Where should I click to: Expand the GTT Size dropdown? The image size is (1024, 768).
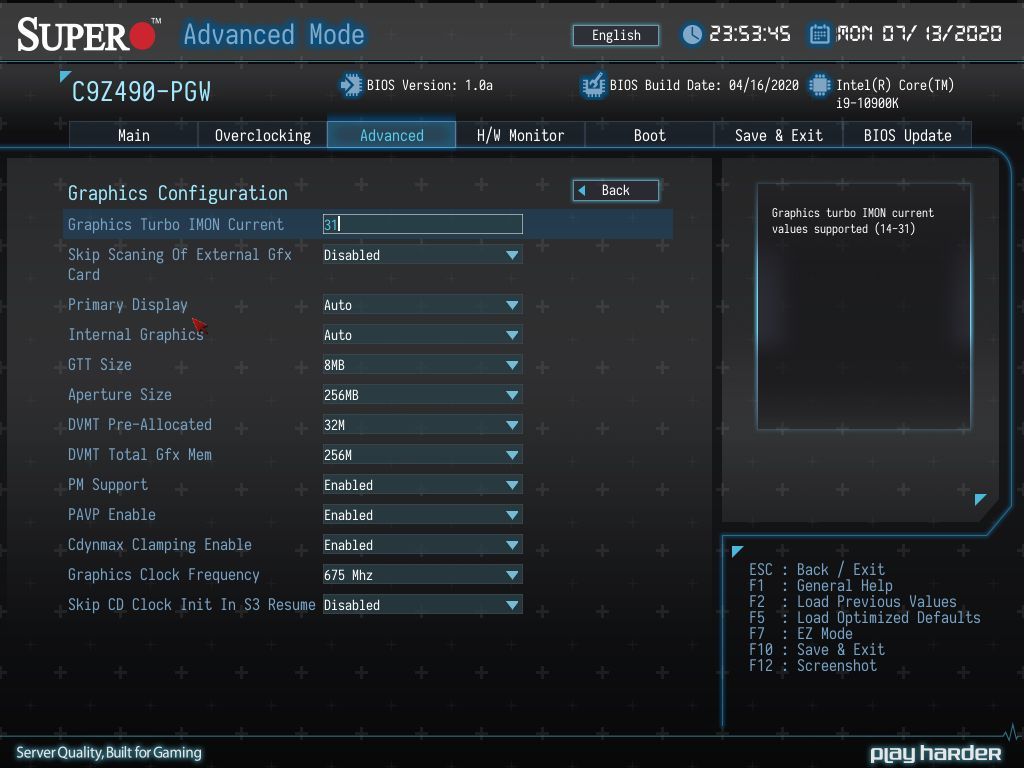(423, 365)
